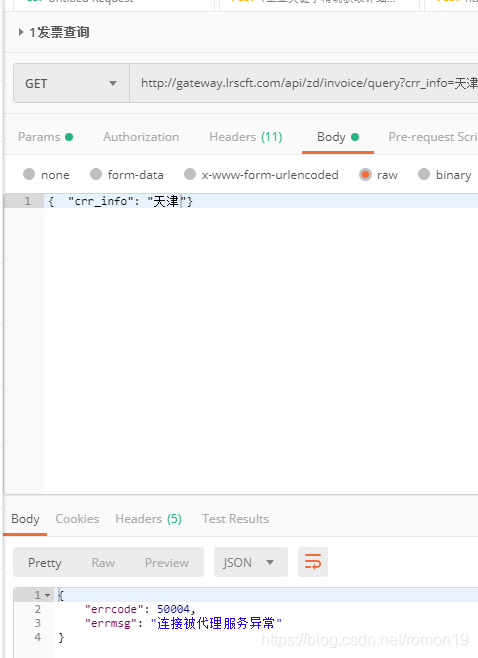Toggle the wrap lines icon
This screenshot has width=478, height=658.
(313, 562)
